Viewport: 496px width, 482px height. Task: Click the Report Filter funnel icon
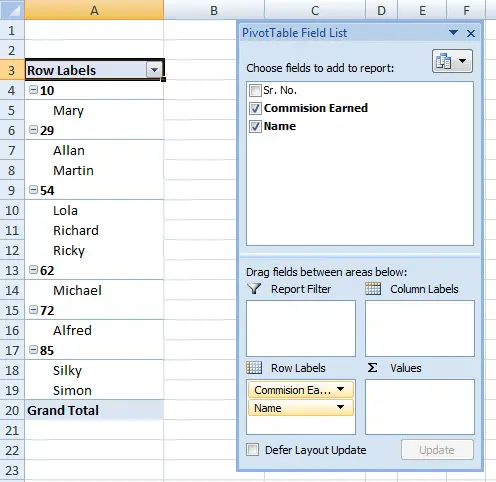click(x=254, y=289)
